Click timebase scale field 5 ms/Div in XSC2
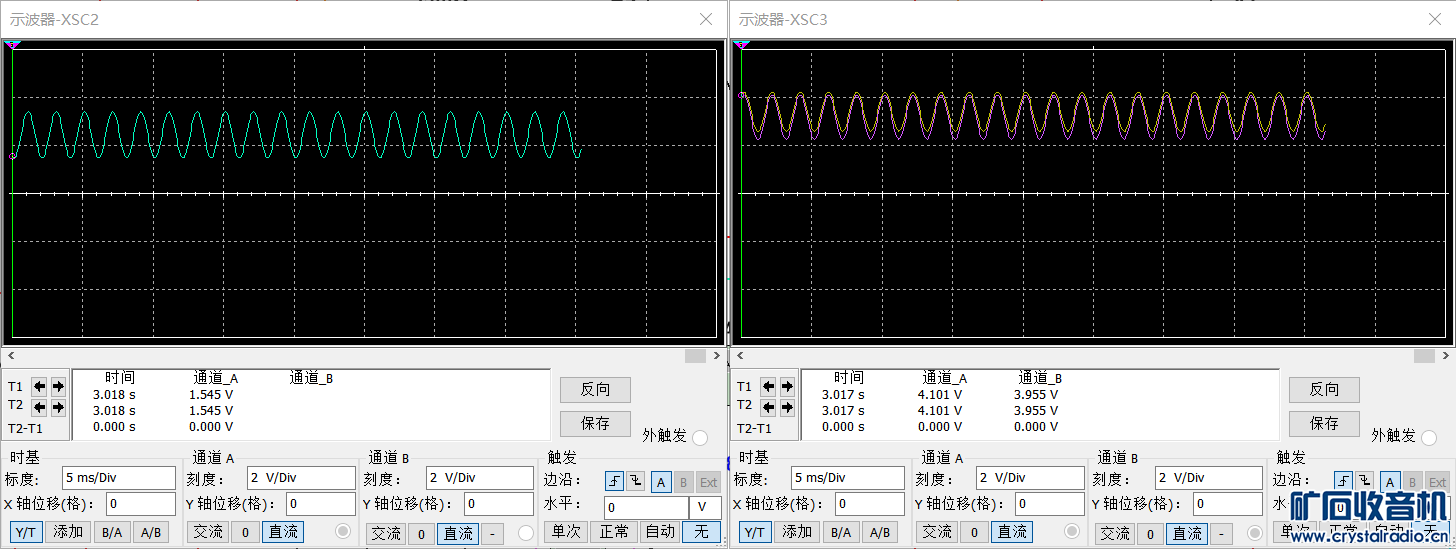Screen dimensions: 1456x549 pyautogui.click(x=118, y=478)
